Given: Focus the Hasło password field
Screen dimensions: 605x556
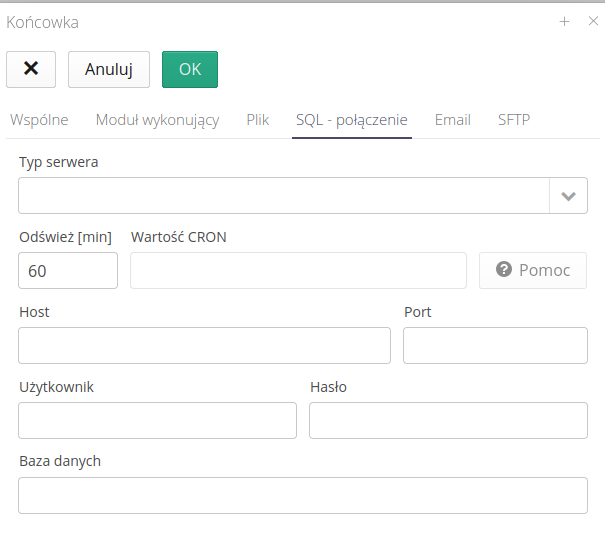Looking at the screenshot, I should pyautogui.click(x=448, y=421).
